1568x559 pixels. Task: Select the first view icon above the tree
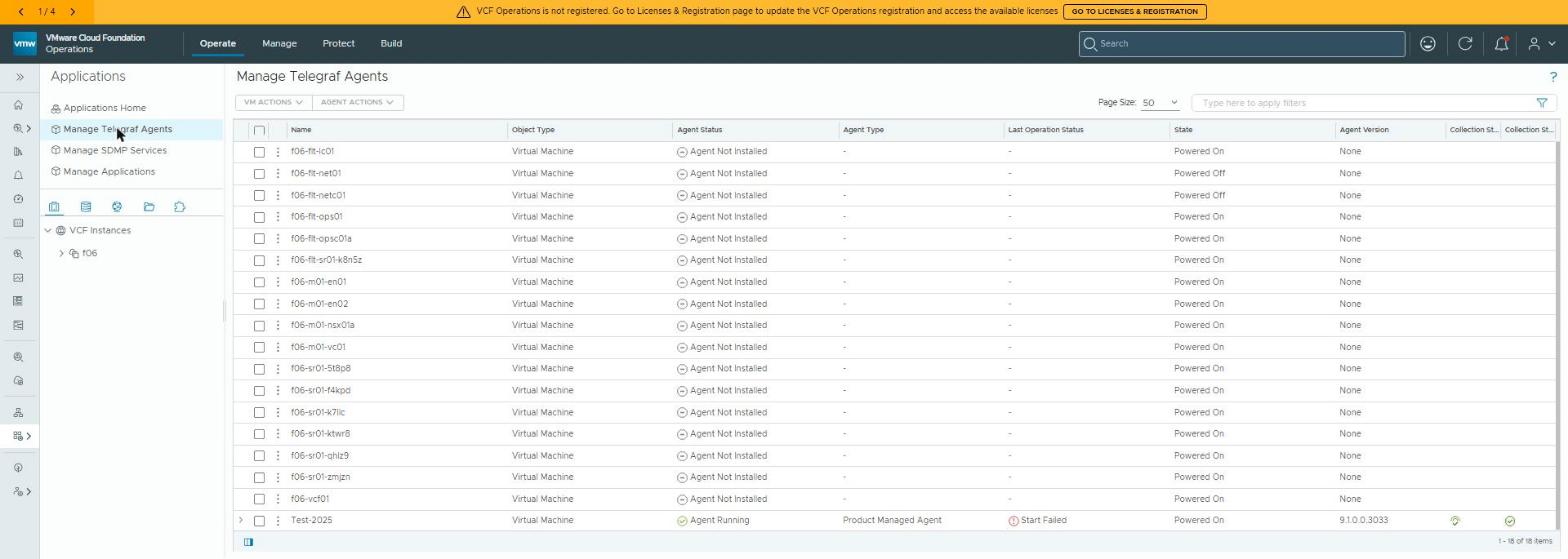click(54, 207)
